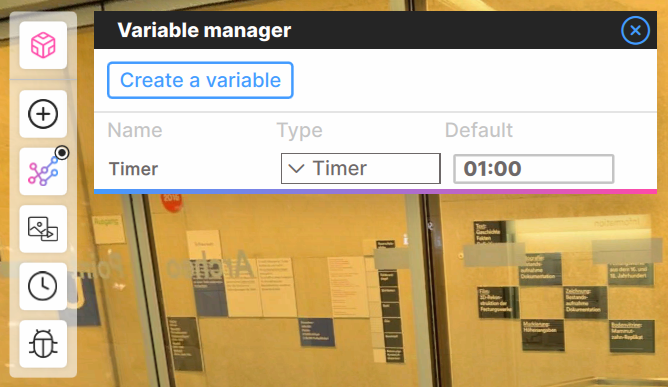Click the Default column header

point(479,130)
